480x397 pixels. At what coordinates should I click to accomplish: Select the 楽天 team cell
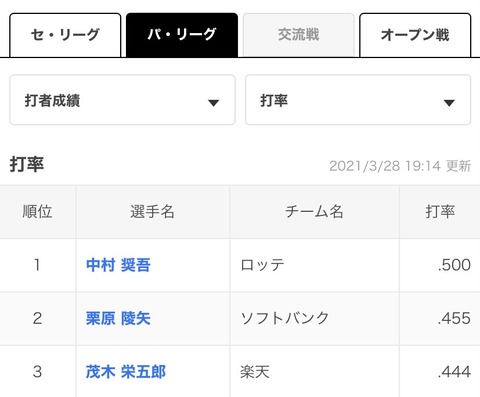314,371
